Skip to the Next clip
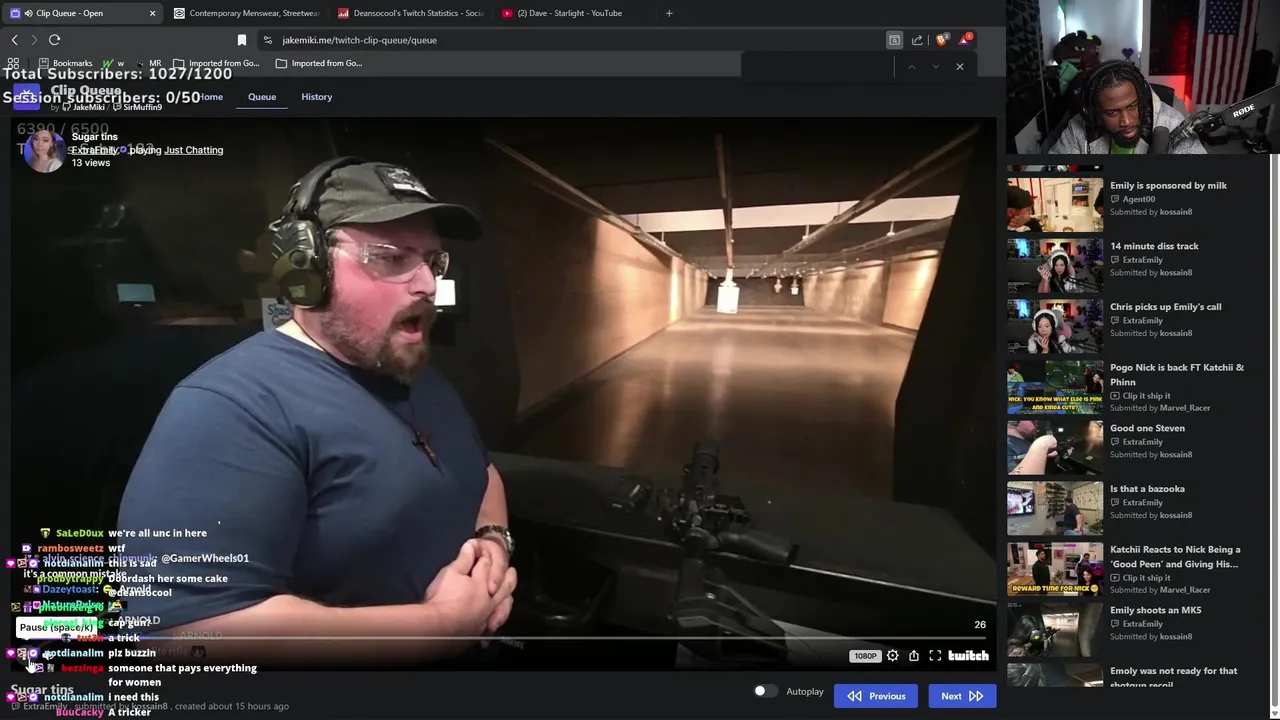The width and height of the screenshot is (1280, 720). click(962, 696)
